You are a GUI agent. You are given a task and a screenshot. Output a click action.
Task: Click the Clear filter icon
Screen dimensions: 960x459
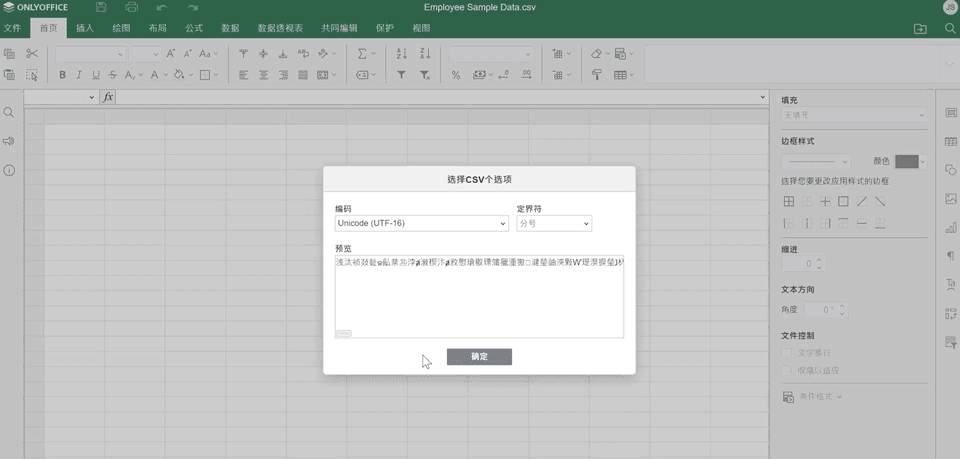[x=425, y=75]
